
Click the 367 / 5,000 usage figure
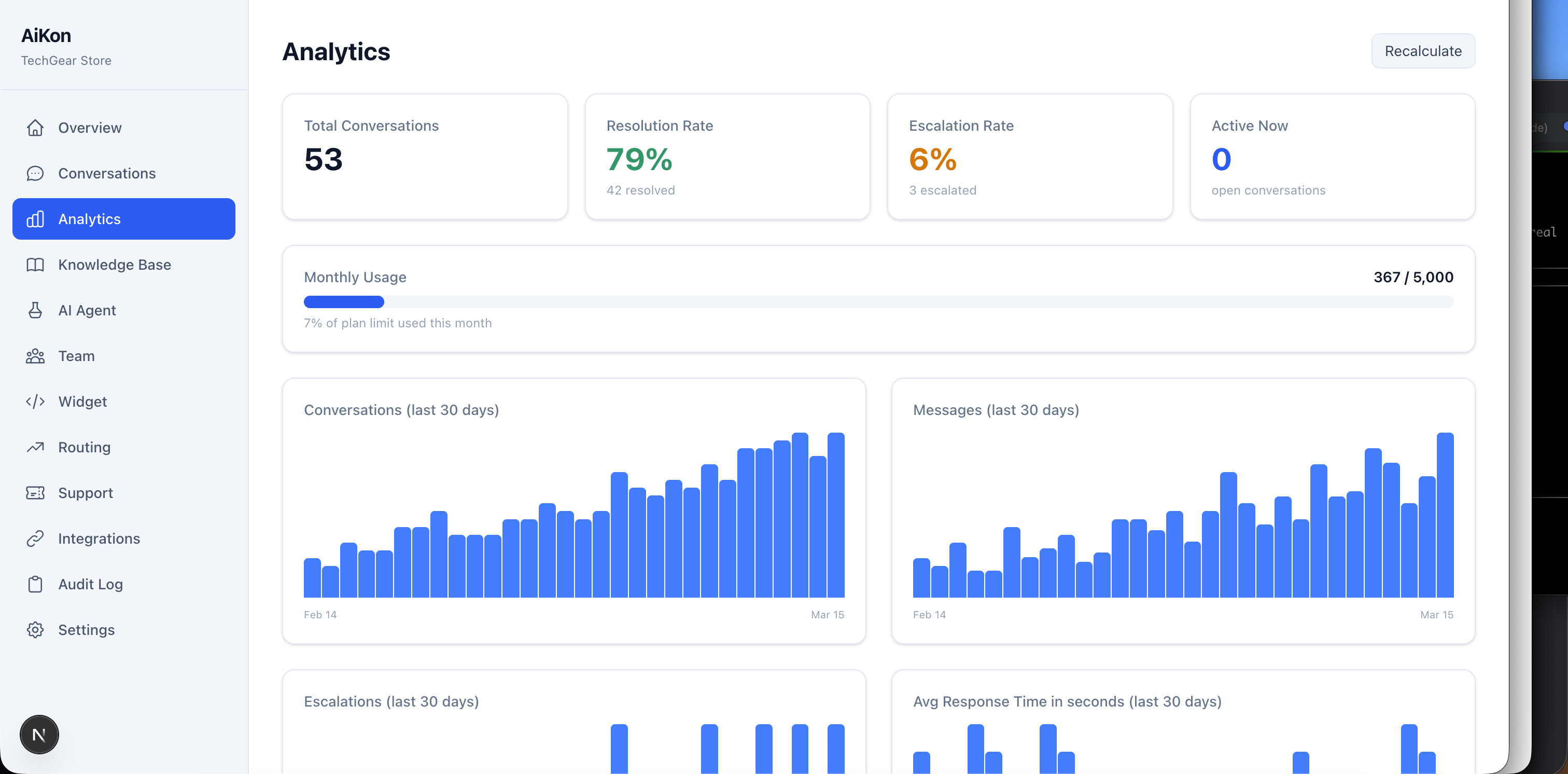click(1413, 277)
